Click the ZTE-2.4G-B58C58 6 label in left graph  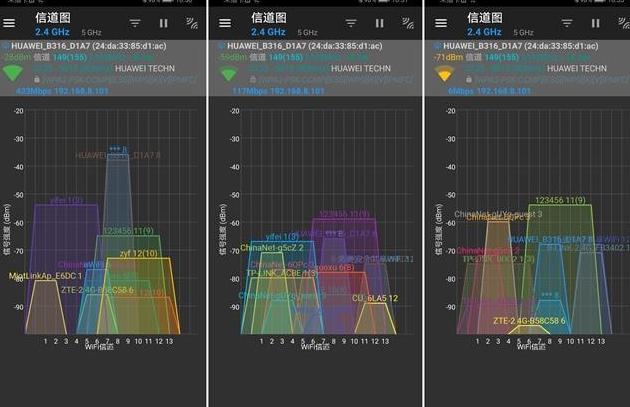[97, 290]
